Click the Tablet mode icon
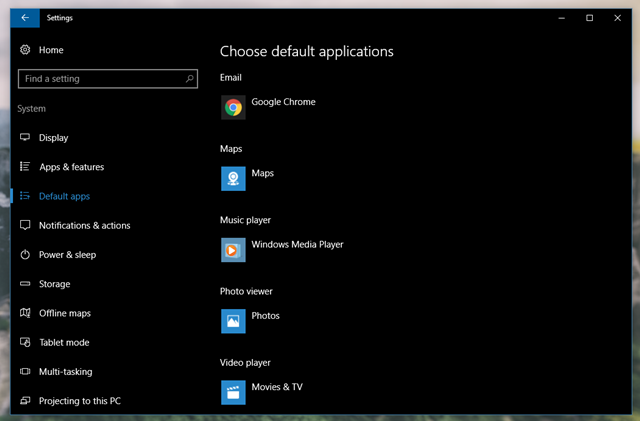 point(25,342)
